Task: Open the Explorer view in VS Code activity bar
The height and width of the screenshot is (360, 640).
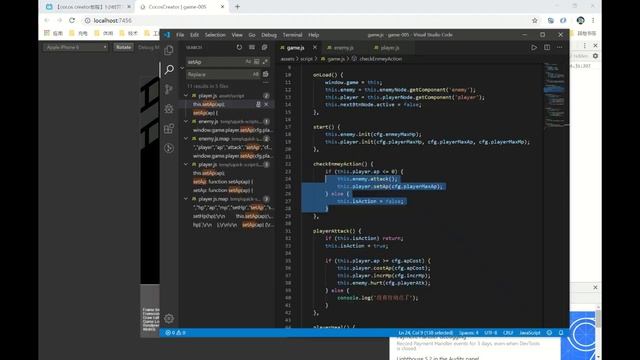Action: coord(169,50)
